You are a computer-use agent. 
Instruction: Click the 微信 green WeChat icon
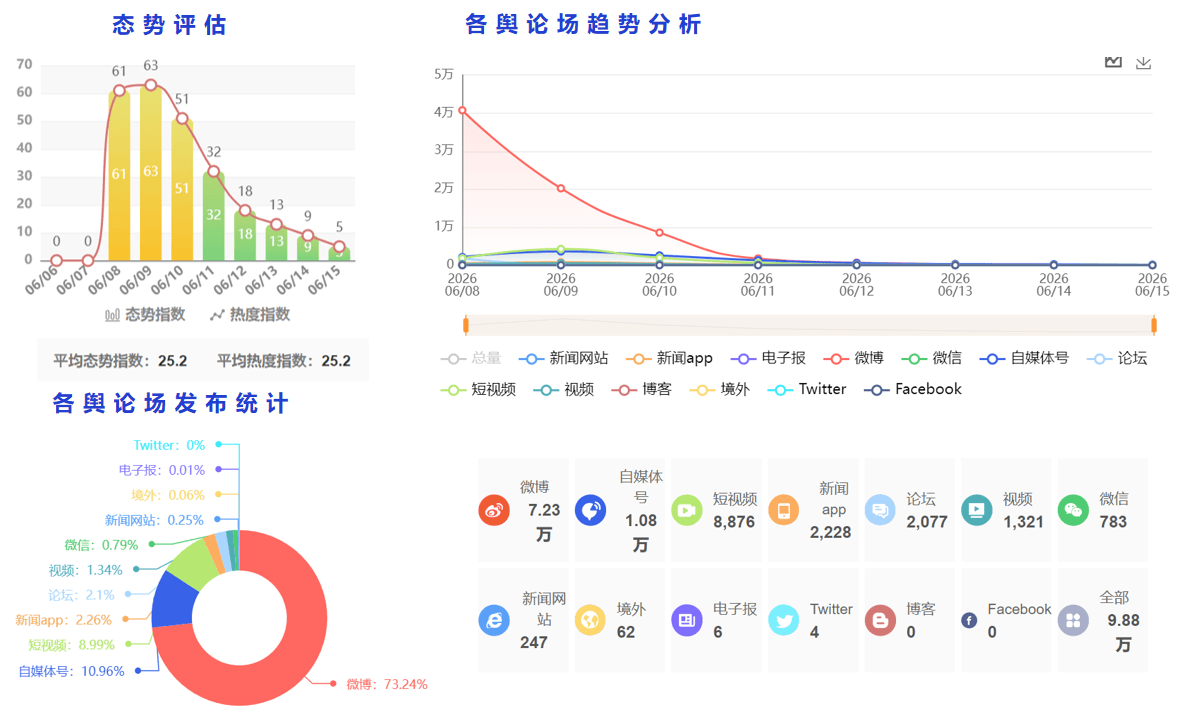1073,510
